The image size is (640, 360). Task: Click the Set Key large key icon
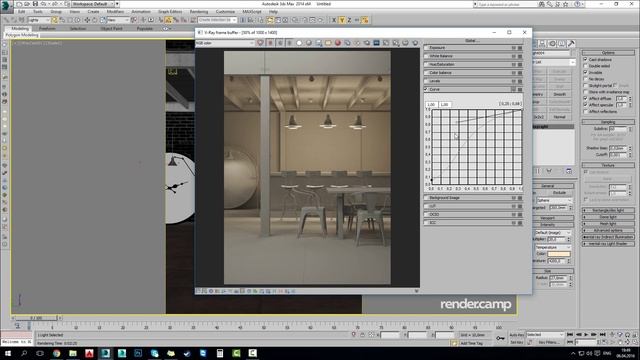(500, 338)
